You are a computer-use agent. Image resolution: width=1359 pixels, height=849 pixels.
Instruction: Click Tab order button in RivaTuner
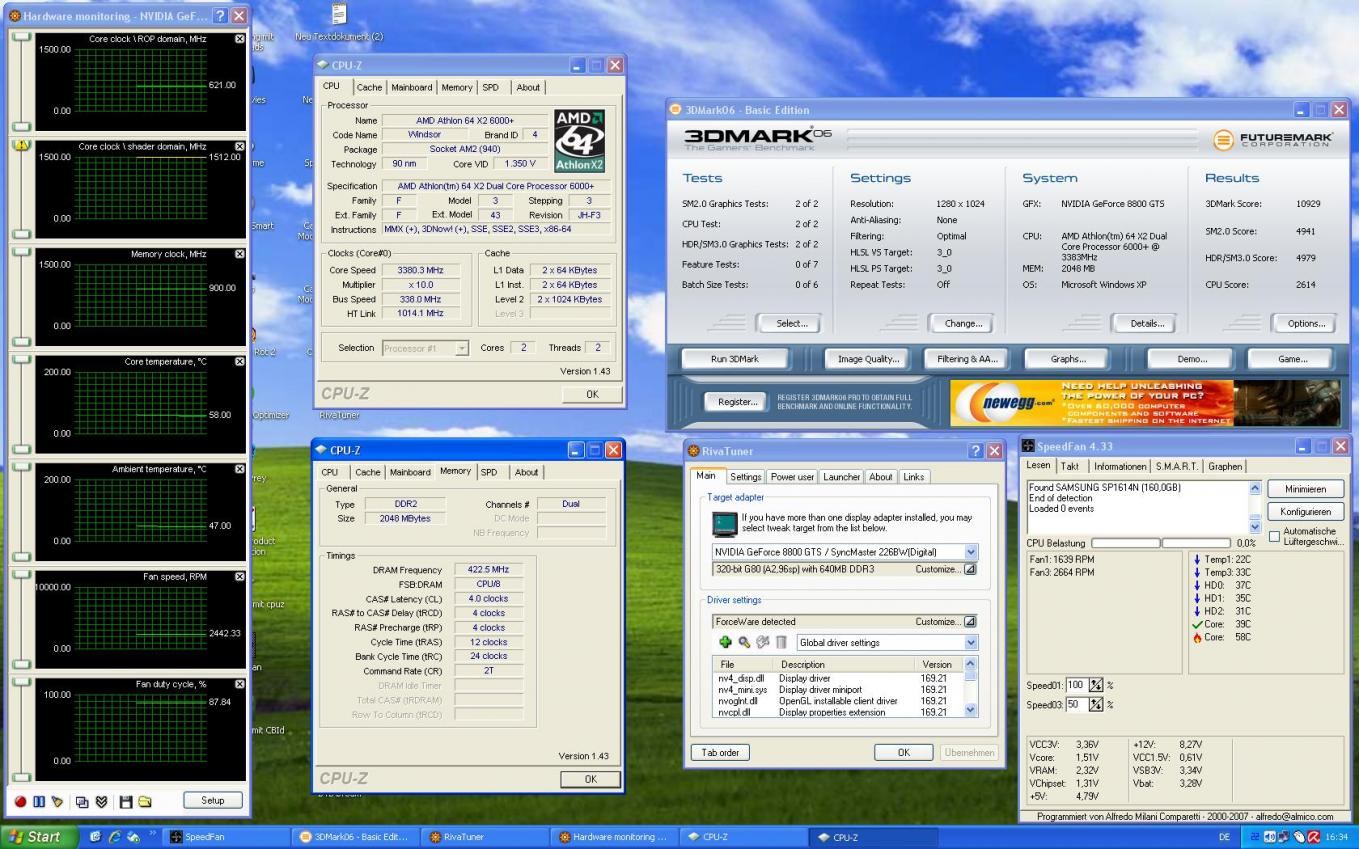tap(720, 752)
